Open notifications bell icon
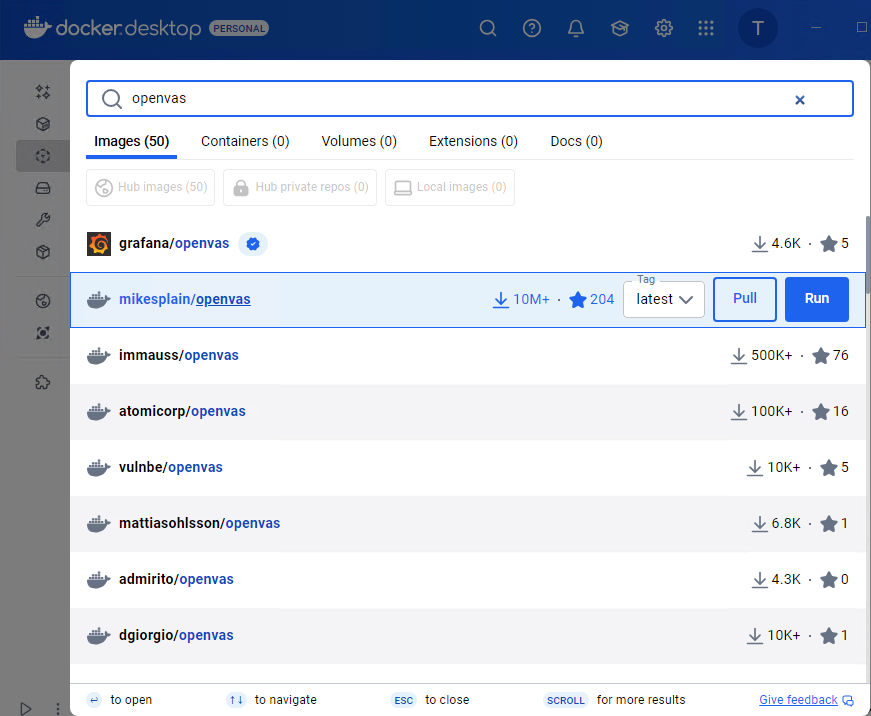 (x=575, y=28)
